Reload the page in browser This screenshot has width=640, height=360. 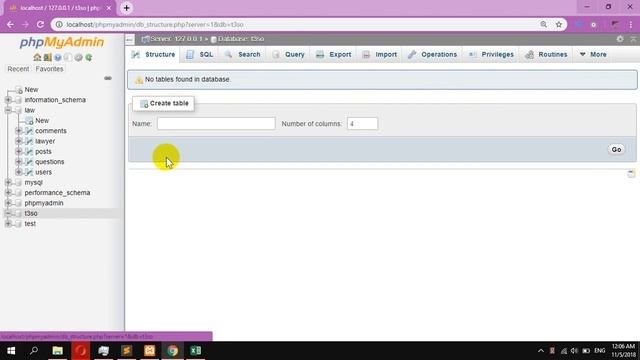click(x=40, y=24)
